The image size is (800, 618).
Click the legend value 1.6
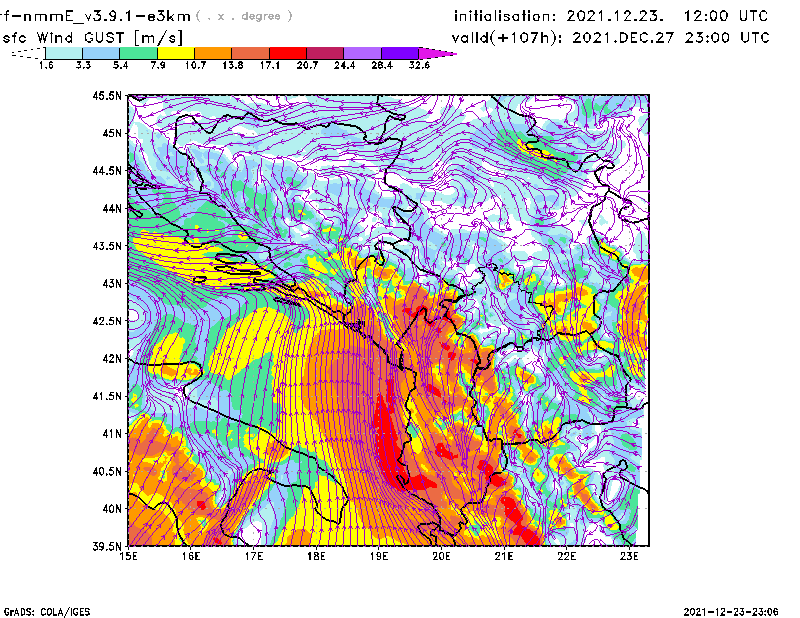(x=46, y=65)
